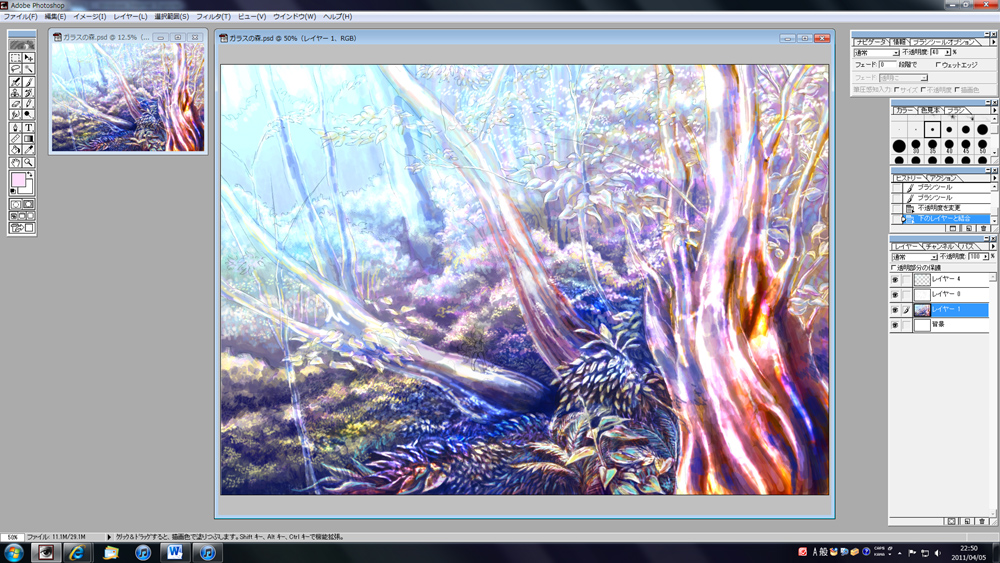1000x563 pixels.
Task: Open pink foreground color swatch
Action: pos(18,180)
